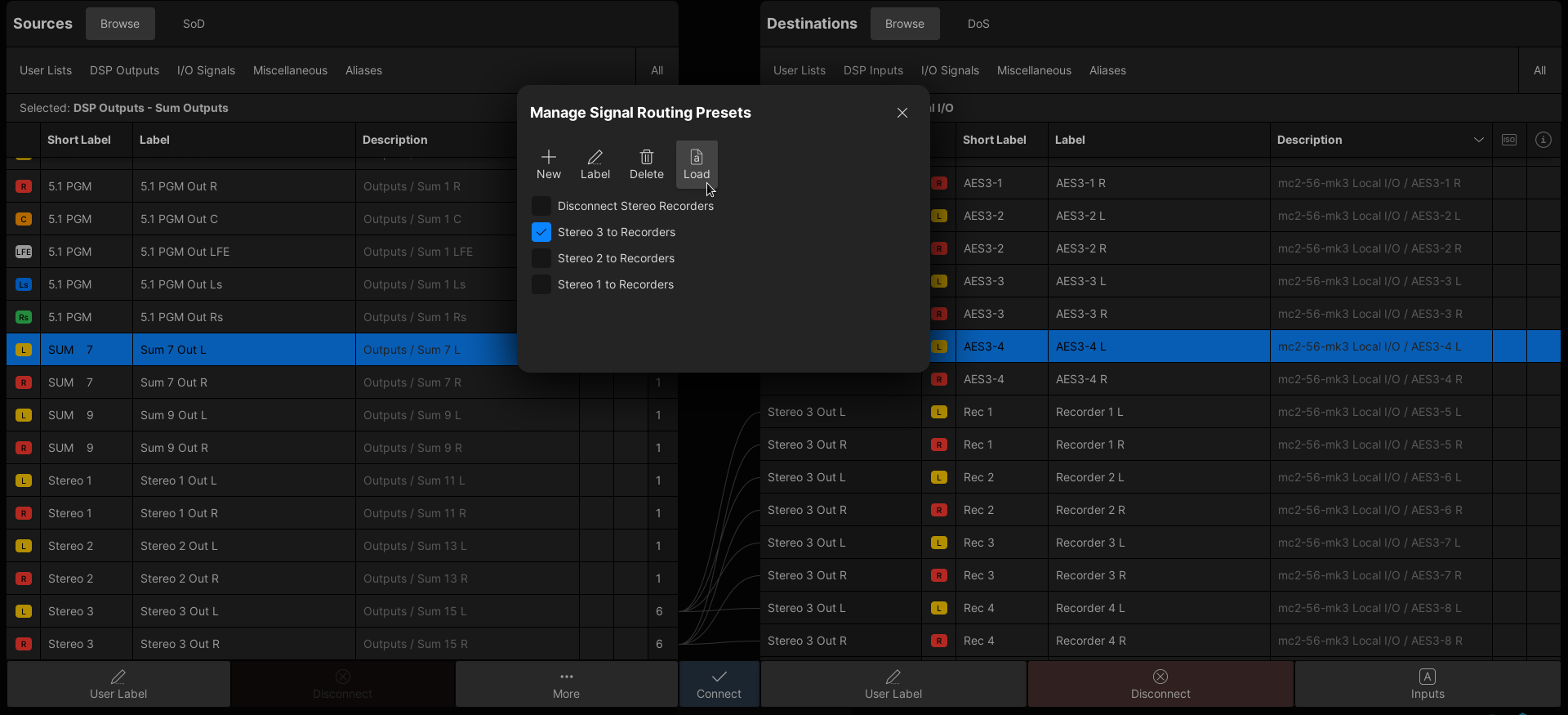Click the ISO column header icon

[1509, 140]
